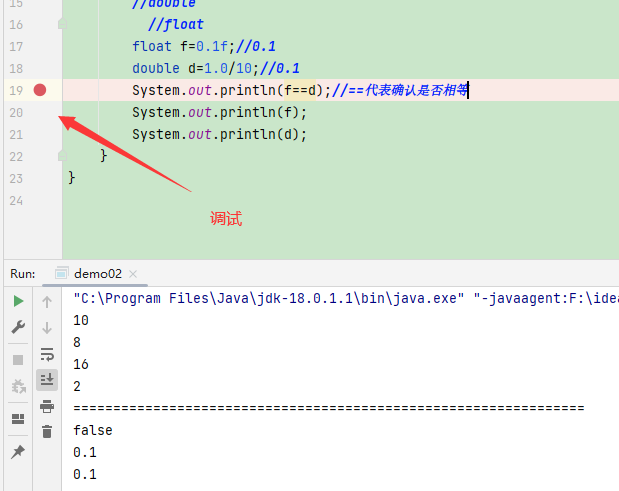This screenshot has width=619, height=491.
Task: Open run configuration wrench icon
Action: (x=18, y=327)
